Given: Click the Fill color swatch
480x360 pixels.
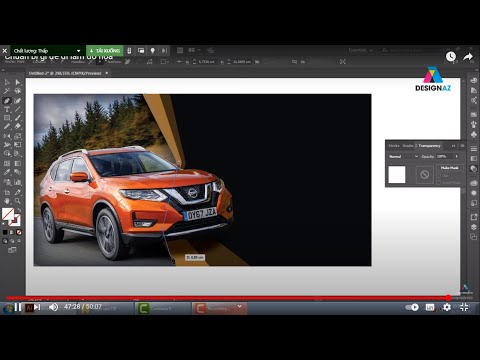Looking at the screenshot, I should (8, 214).
